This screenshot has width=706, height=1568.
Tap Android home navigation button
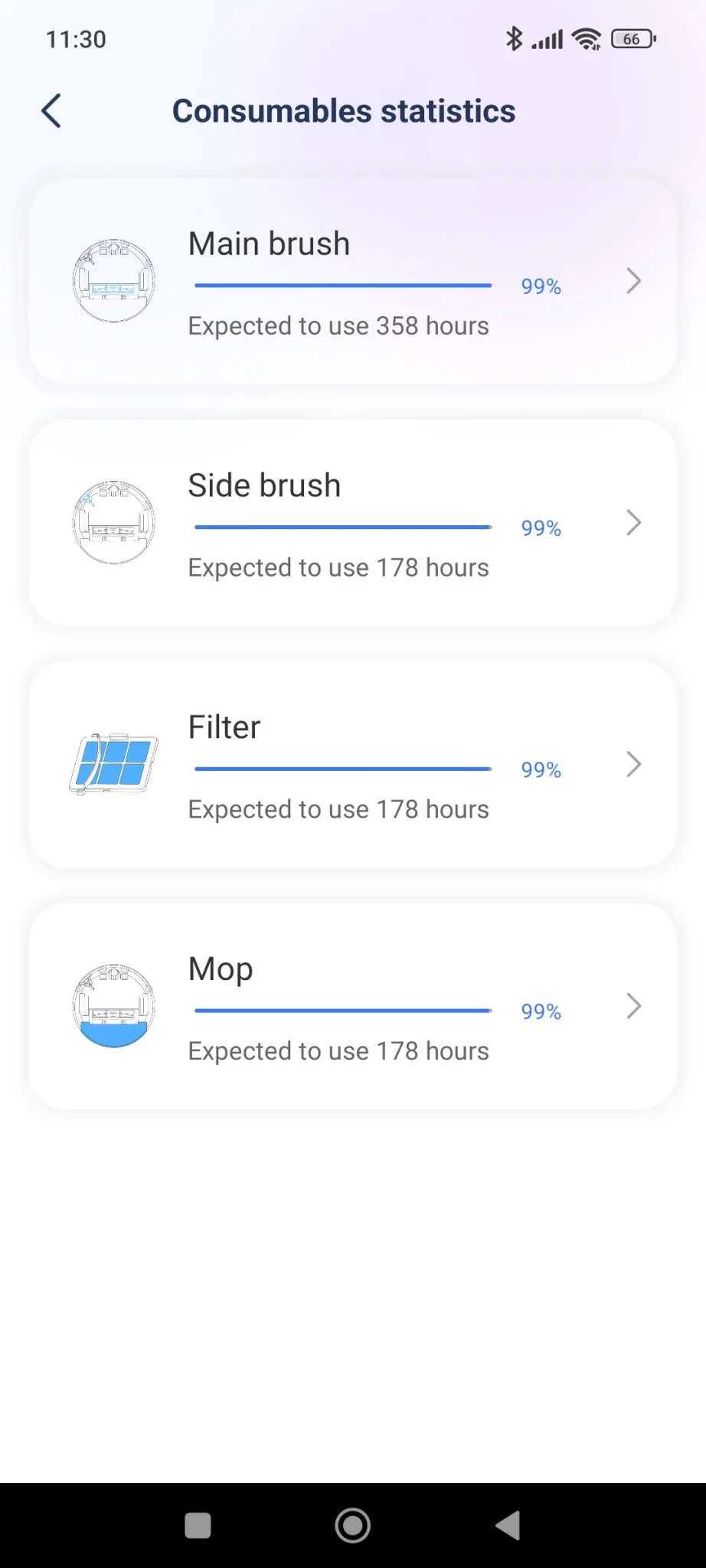[353, 1525]
